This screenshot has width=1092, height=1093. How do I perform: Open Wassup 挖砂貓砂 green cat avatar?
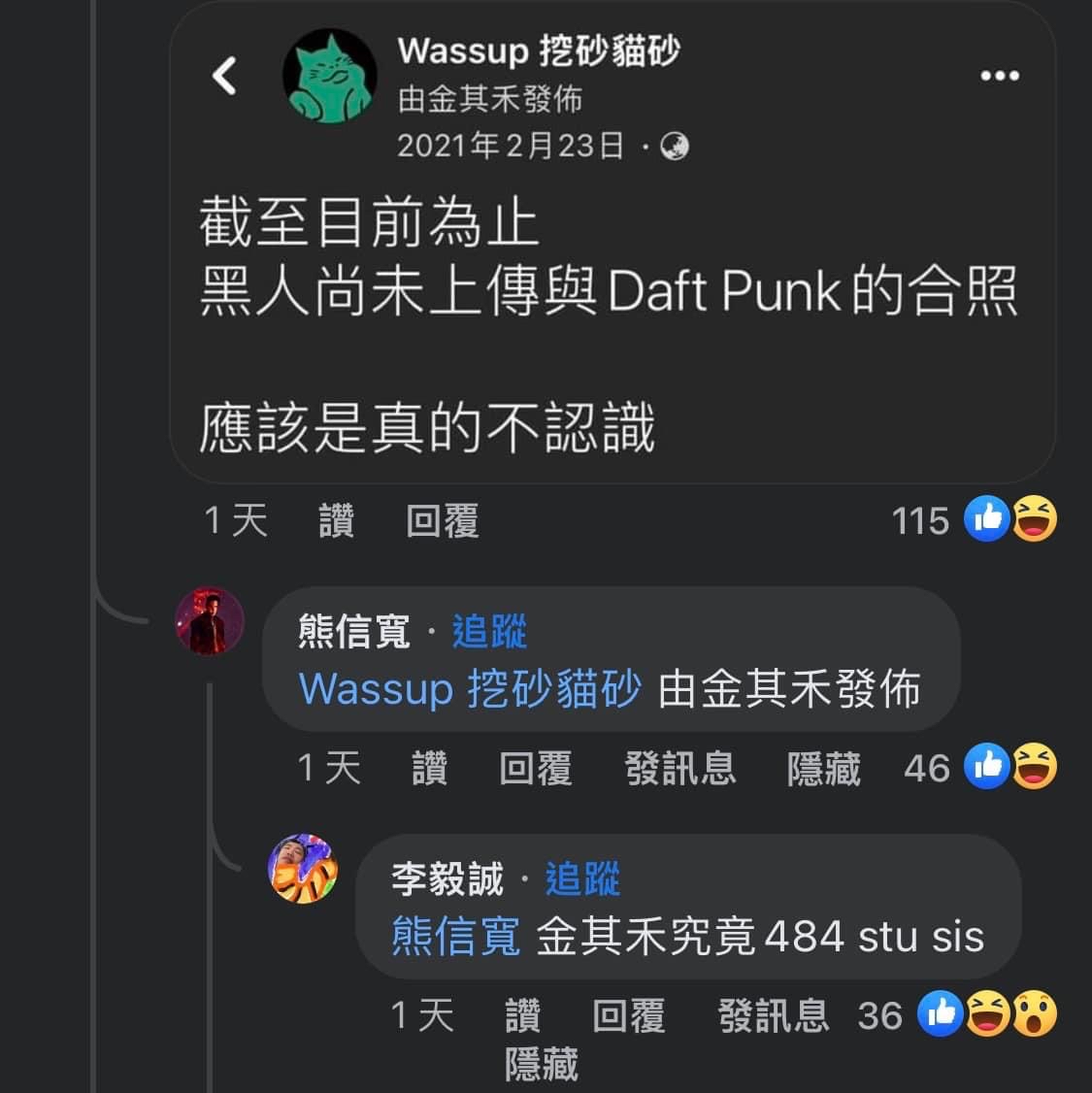[329, 76]
